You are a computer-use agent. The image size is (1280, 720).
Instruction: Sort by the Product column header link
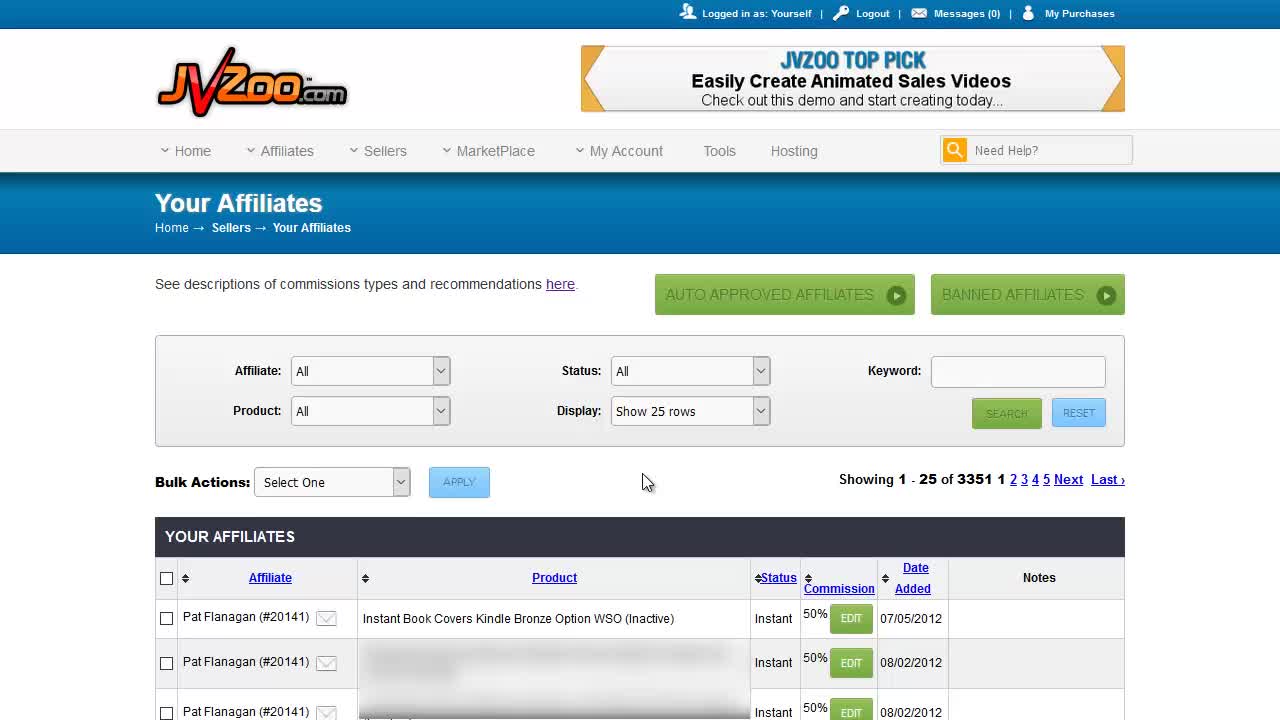554,578
